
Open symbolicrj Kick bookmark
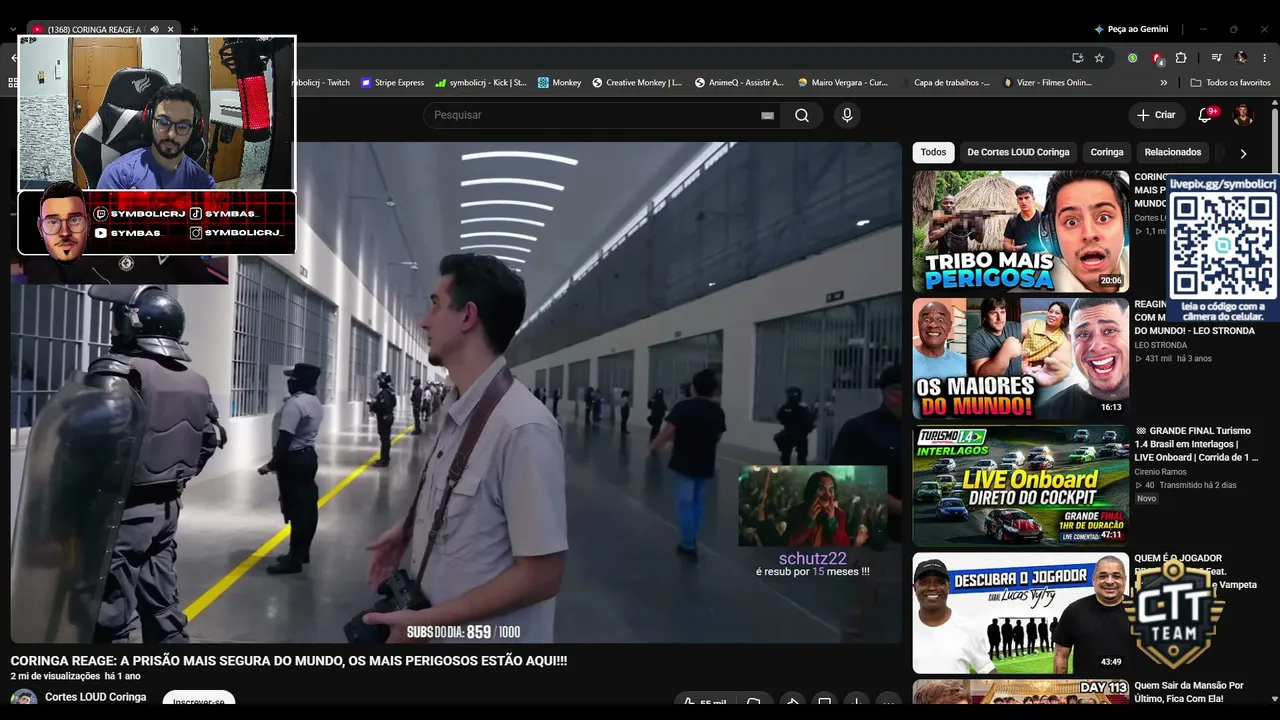480,83
